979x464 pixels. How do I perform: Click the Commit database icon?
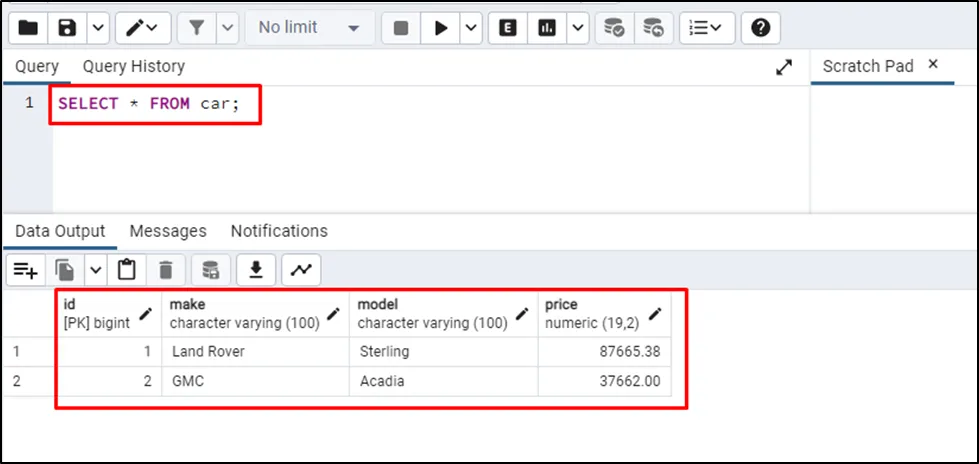pos(615,28)
